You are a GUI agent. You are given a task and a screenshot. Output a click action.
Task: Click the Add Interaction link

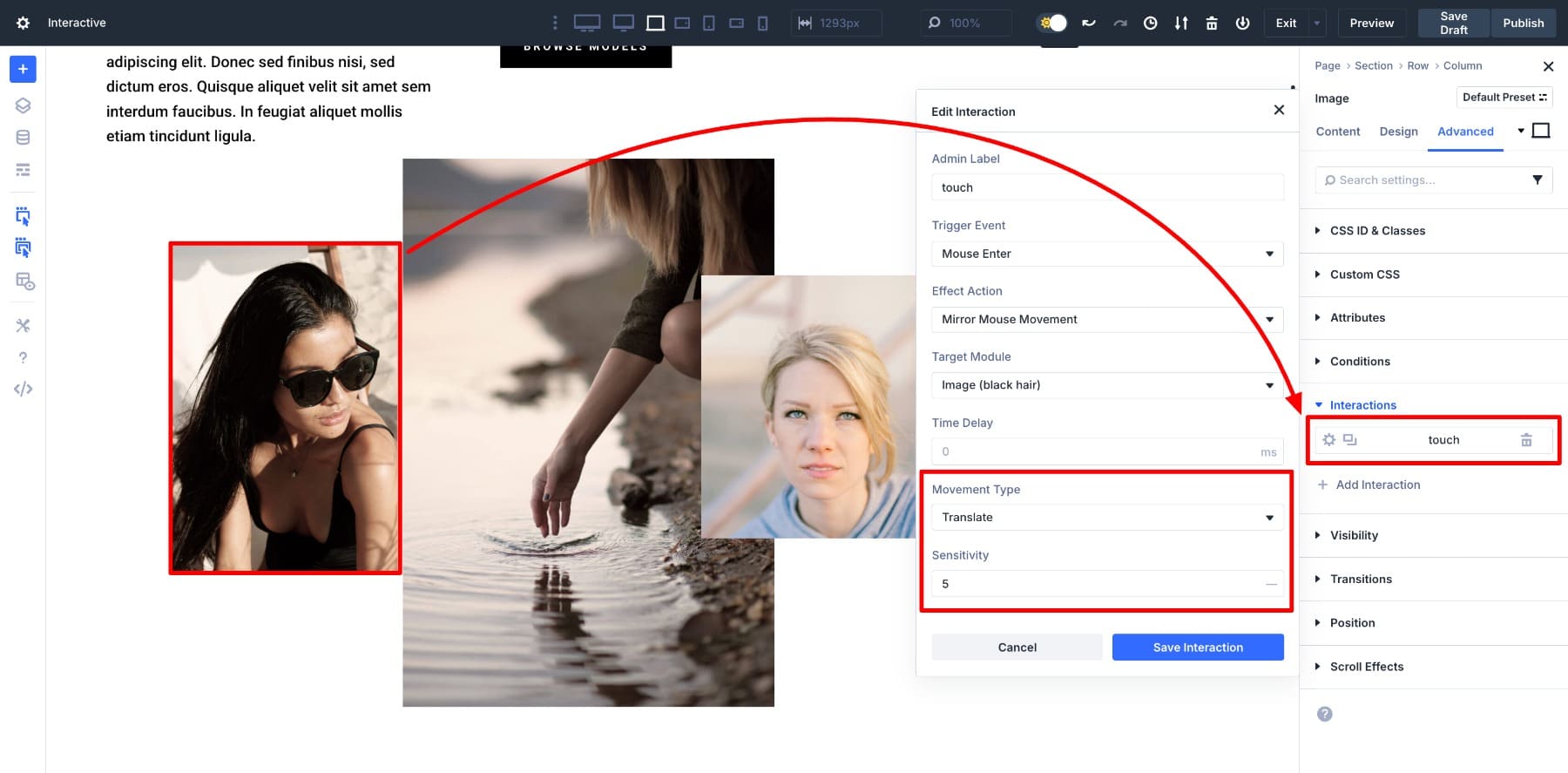[x=1377, y=485]
